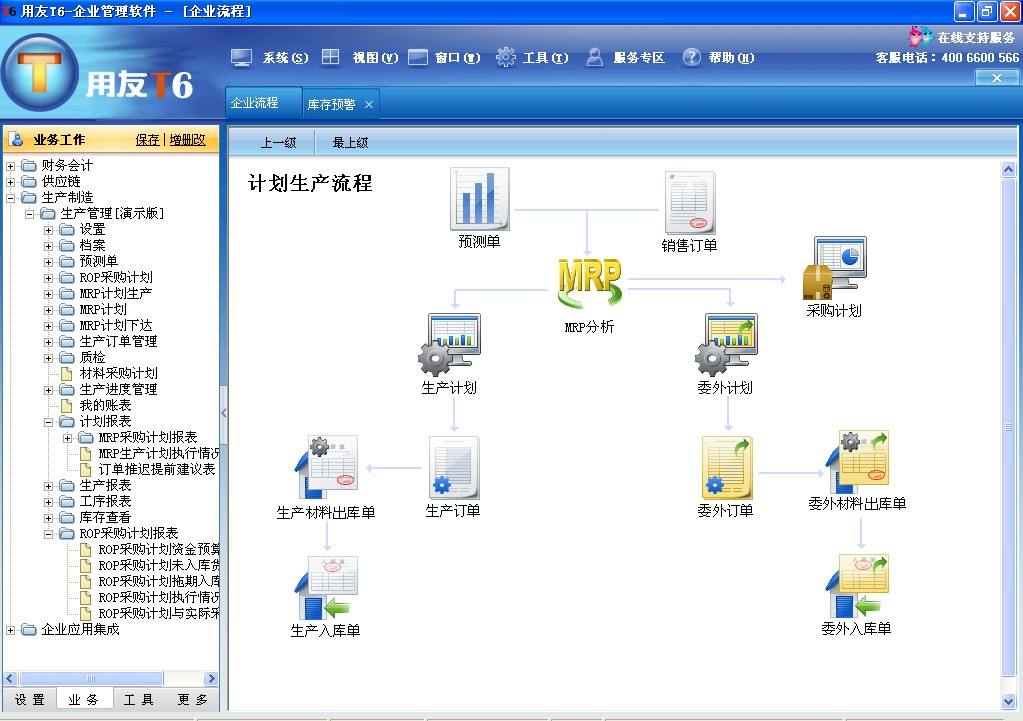1023x721 pixels.
Task: Click the grid icon beside 视图(V)
Action: pyautogui.click(x=331, y=57)
